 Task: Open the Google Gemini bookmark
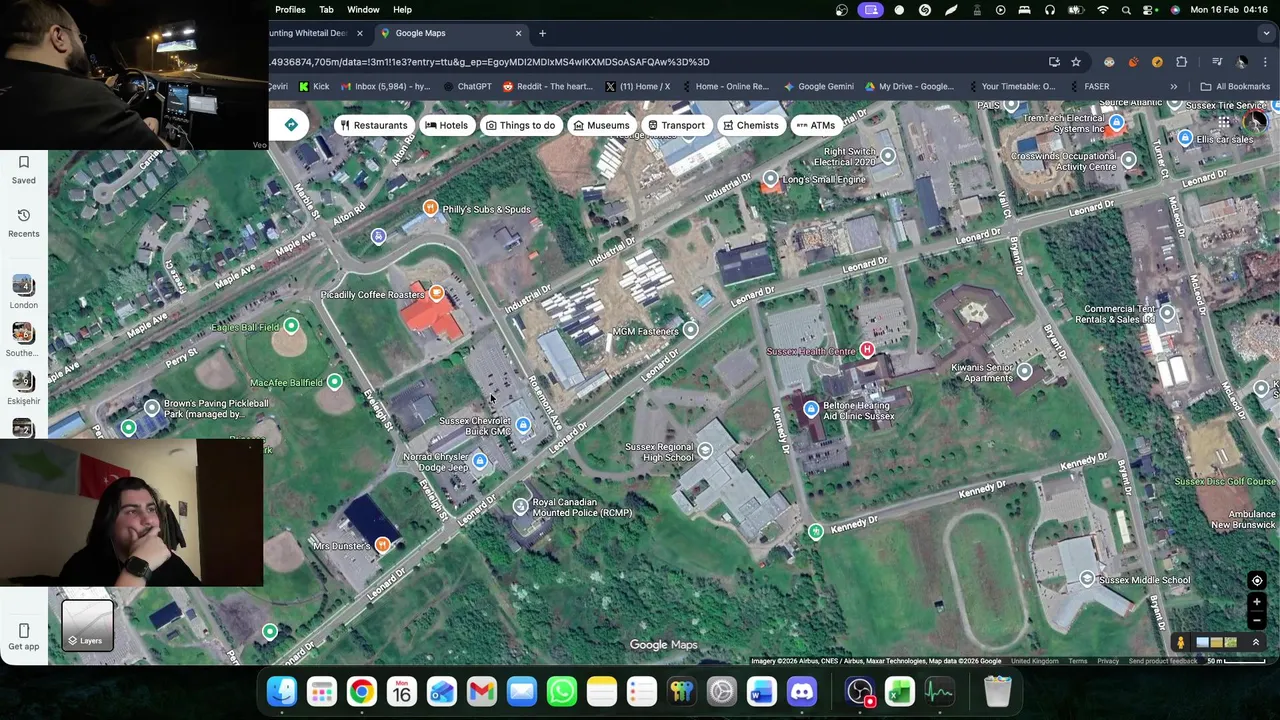[818, 87]
